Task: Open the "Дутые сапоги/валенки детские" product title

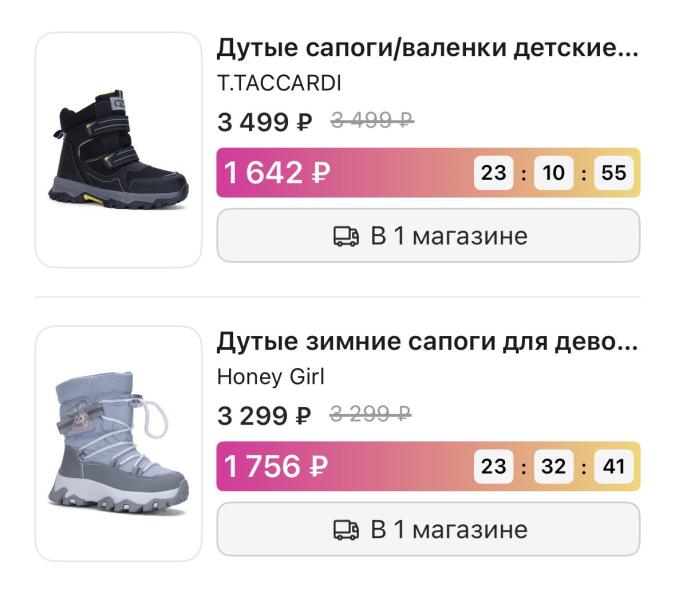Action: [x=427, y=48]
